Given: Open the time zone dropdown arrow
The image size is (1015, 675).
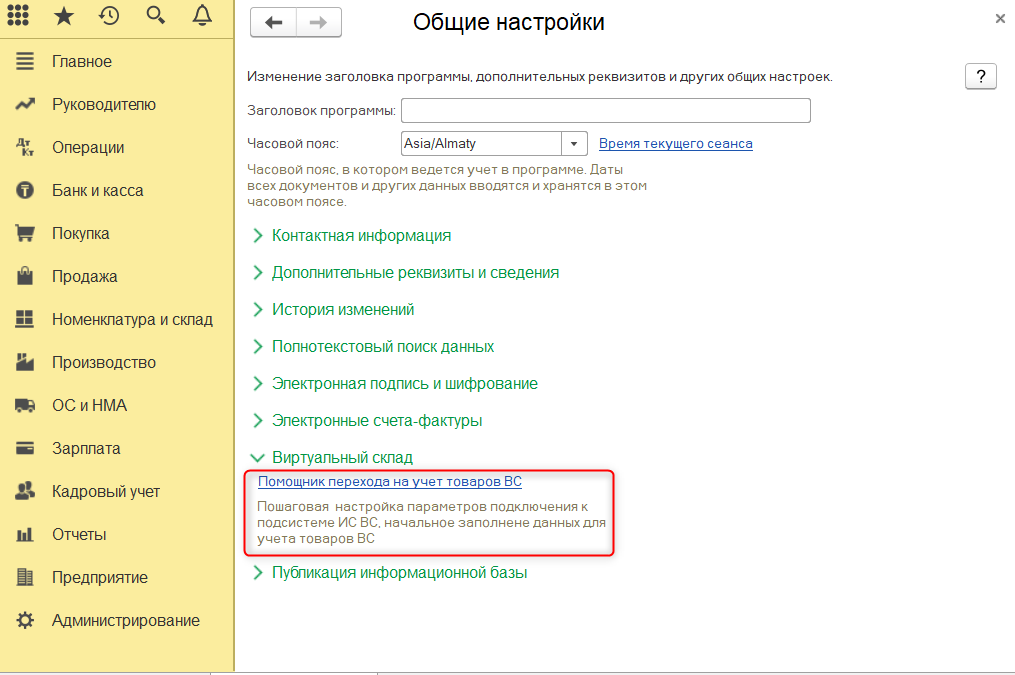Looking at the screenshot, I should point(574,144).
